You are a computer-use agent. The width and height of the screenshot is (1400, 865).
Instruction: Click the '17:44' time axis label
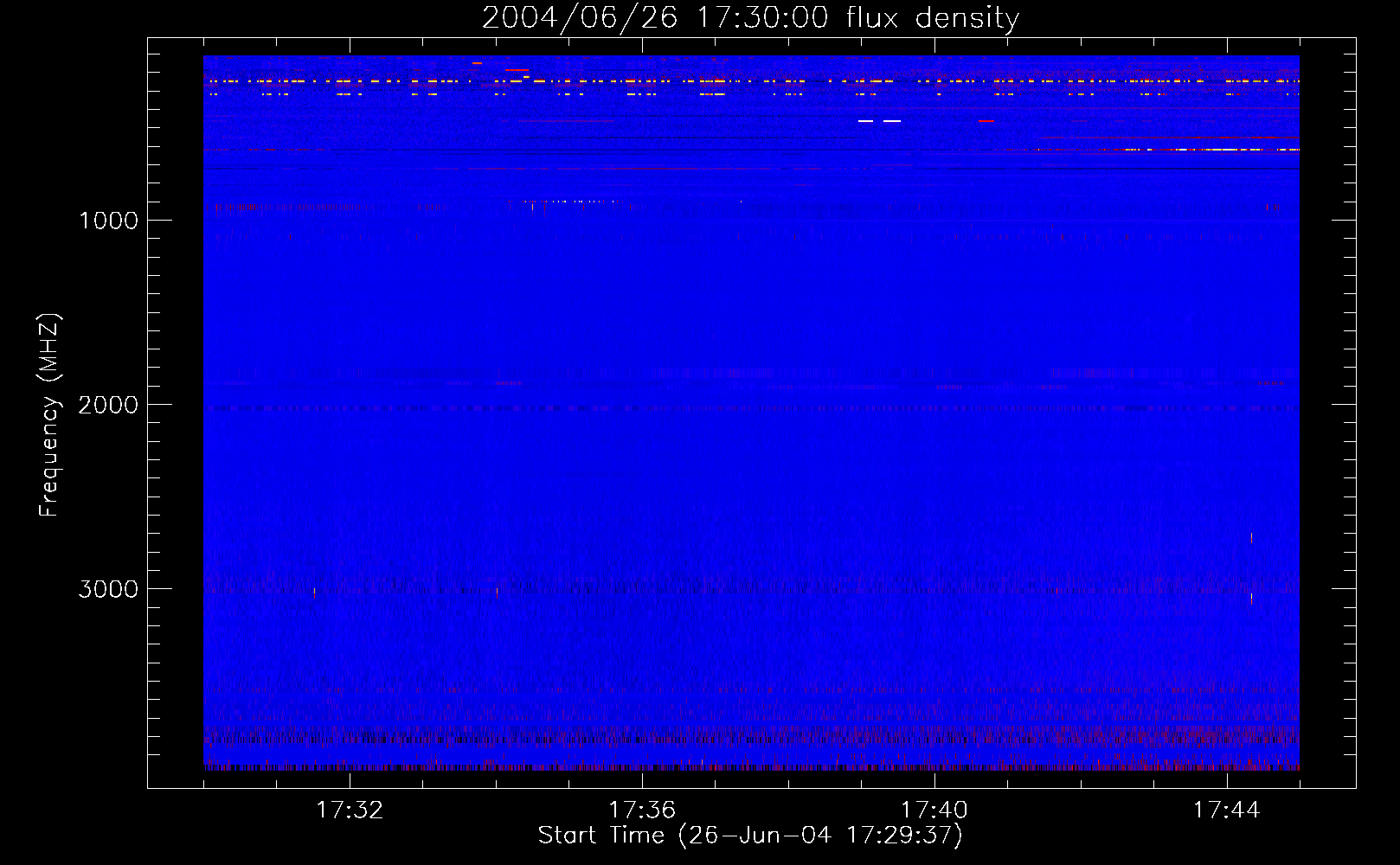coord(1227,811)
